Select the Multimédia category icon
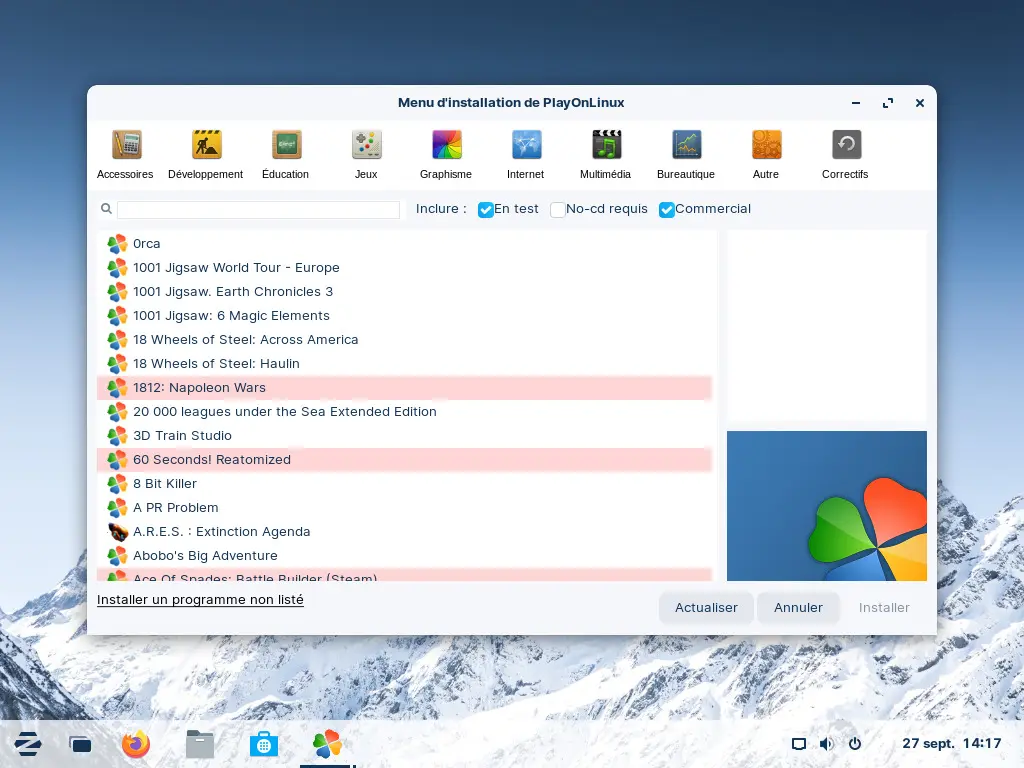Screen dimensions: 1024x768 pyautogui.click(x=606, y=146)
